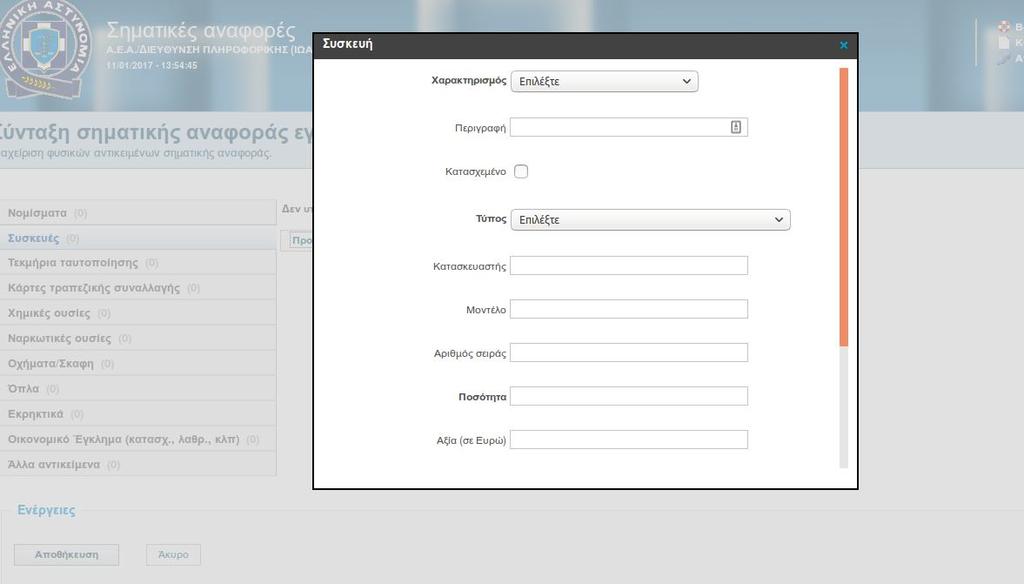This screenshot has height=584, width=1024.
Task: Open Όπλα category
Action: click(138, 389)
